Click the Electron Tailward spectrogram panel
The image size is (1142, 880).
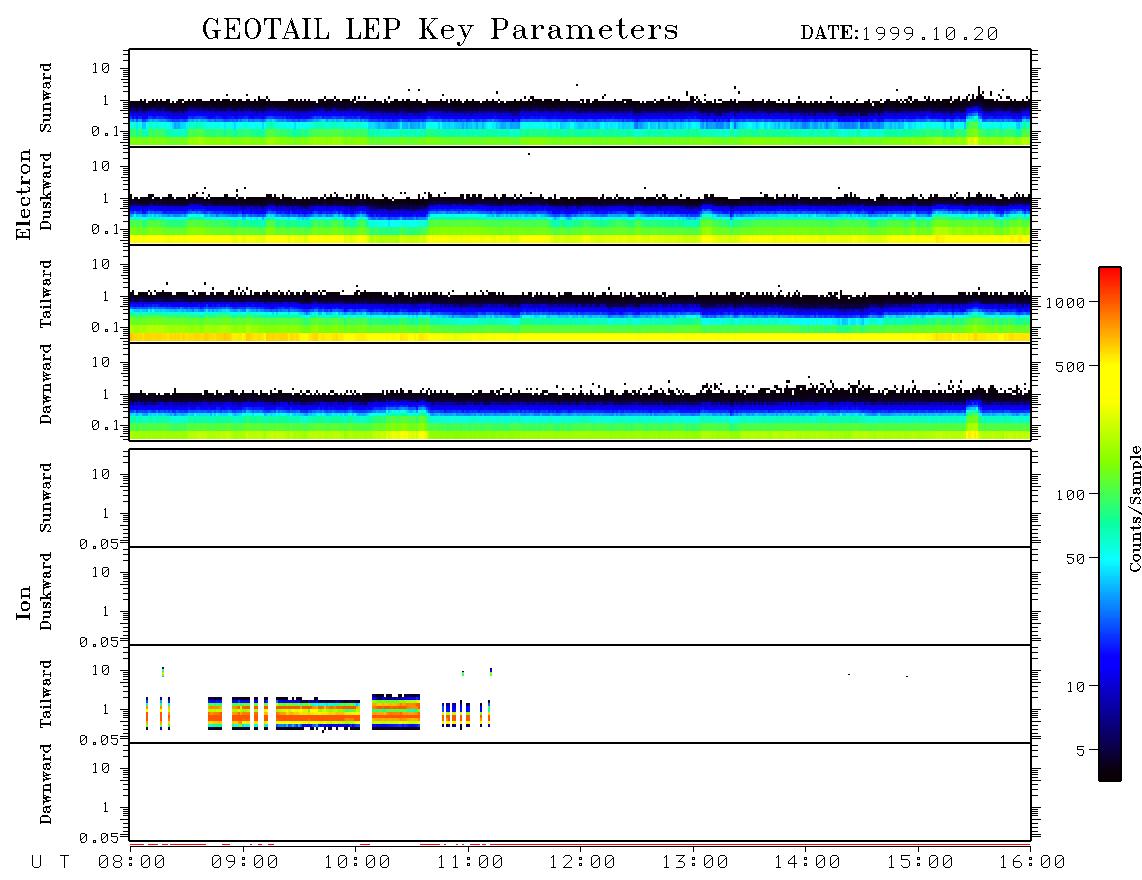click(580, 294)
